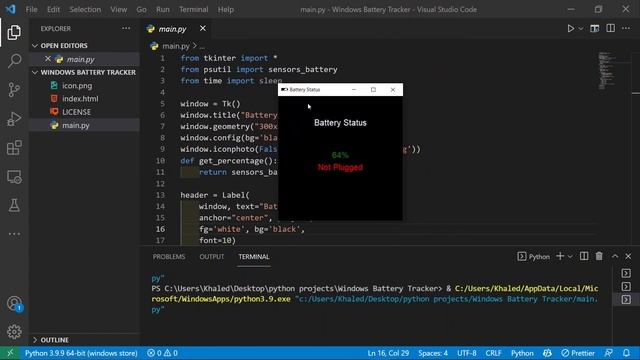Change language mode Python in status bar
640x360 pixels.
point(522,353)
